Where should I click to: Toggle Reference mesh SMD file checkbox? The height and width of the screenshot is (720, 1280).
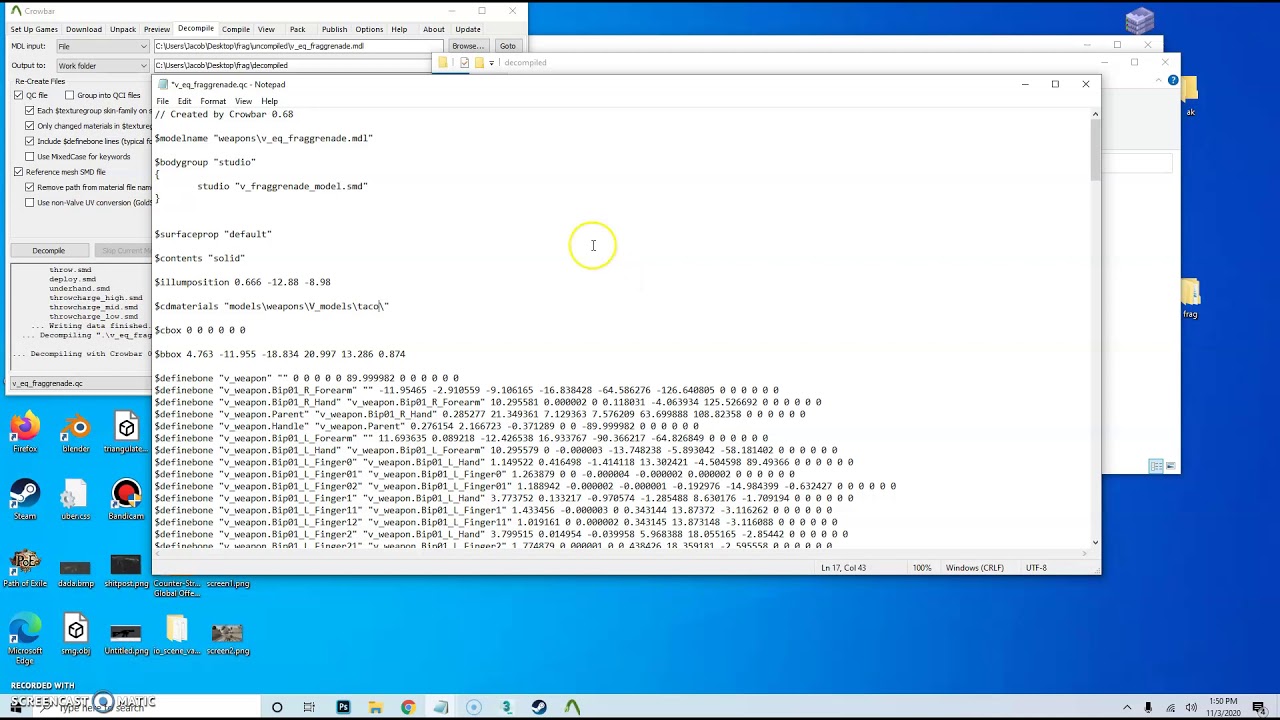tap(18, 172)
